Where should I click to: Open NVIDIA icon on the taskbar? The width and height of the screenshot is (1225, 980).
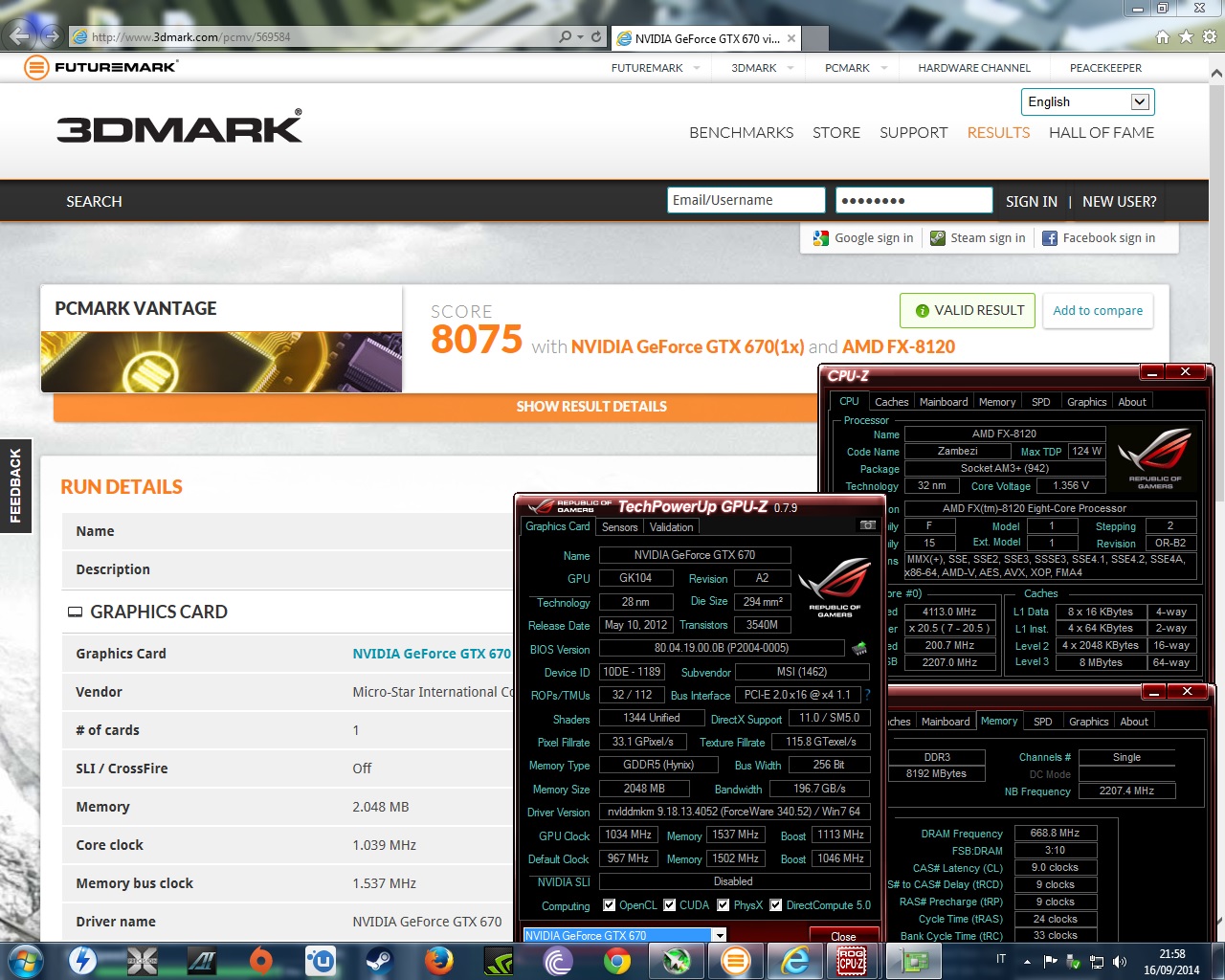coord(498,960)
